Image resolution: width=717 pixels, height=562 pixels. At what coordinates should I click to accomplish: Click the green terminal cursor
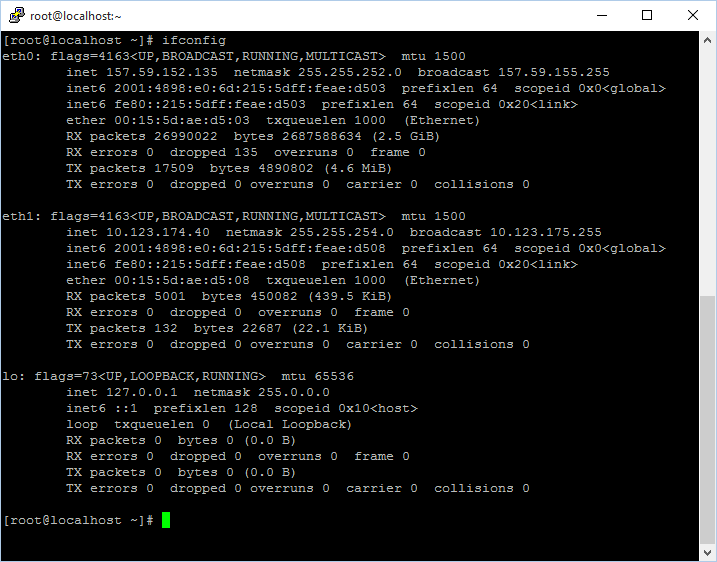(166, 520)
